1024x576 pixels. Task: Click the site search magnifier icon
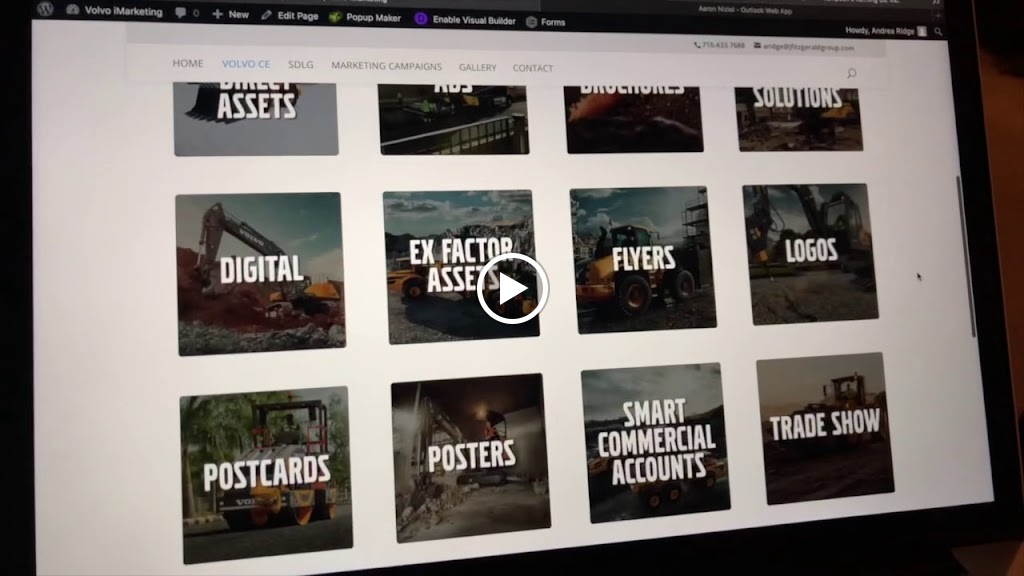[x=851, y=73]
